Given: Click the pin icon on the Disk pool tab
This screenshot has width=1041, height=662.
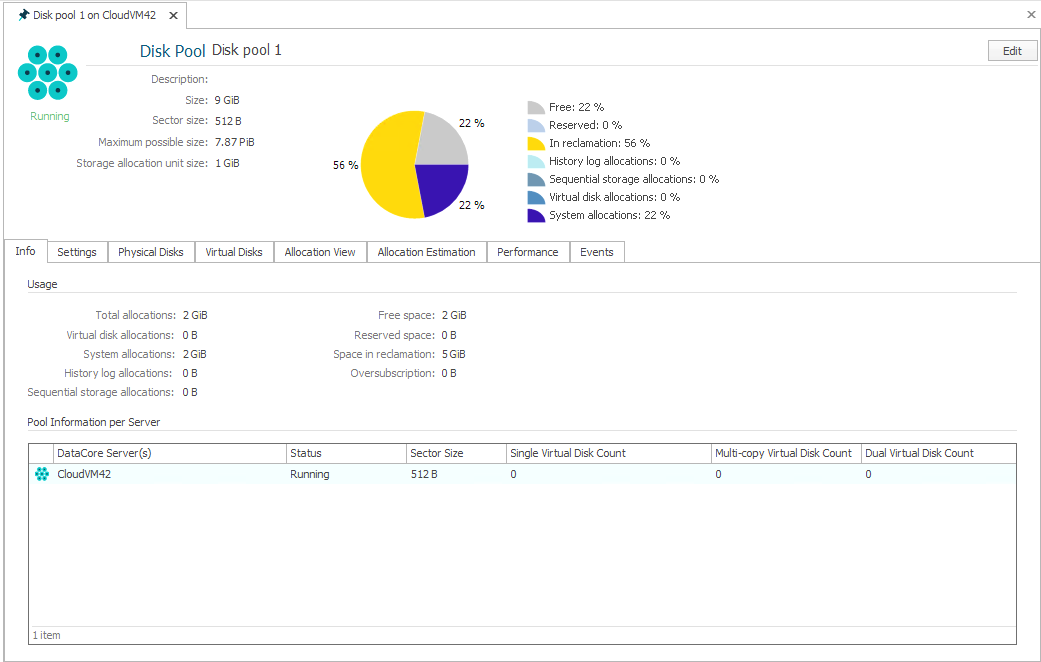Looking at the screenshot, I should 24,15.
